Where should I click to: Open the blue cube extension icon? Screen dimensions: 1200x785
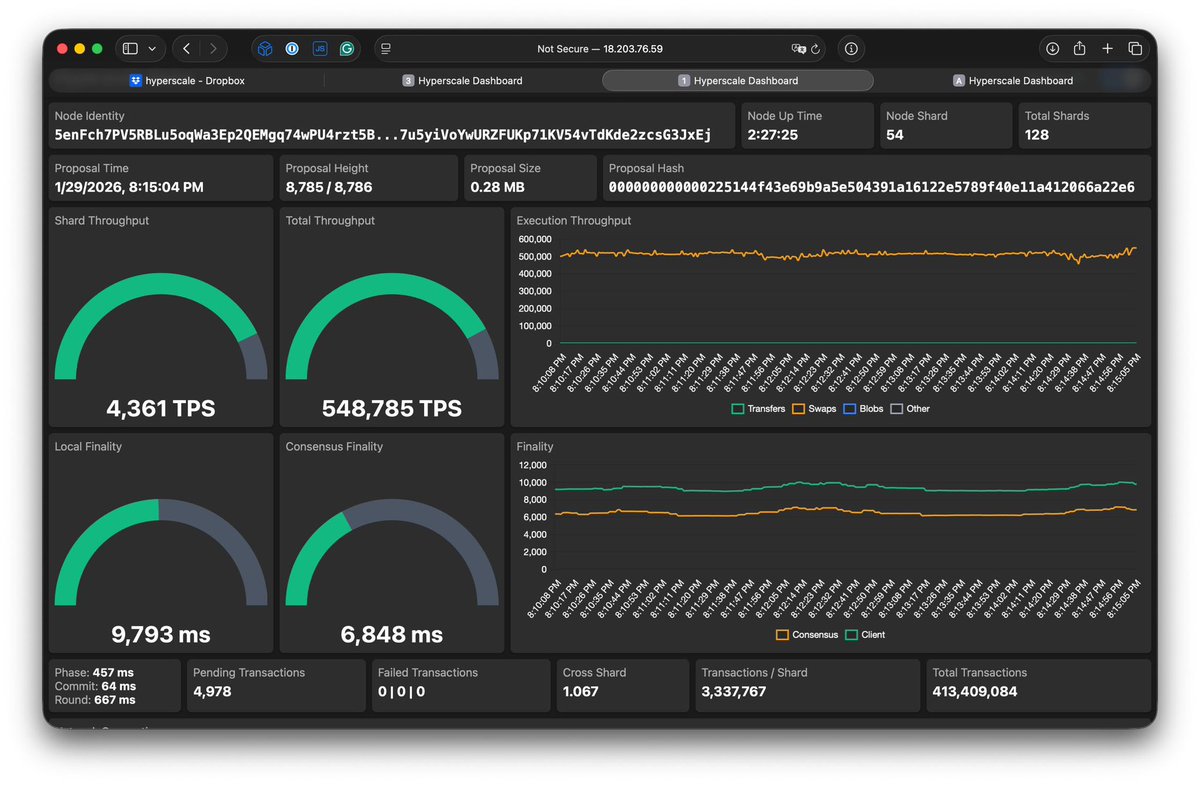[x=265, y=48]
